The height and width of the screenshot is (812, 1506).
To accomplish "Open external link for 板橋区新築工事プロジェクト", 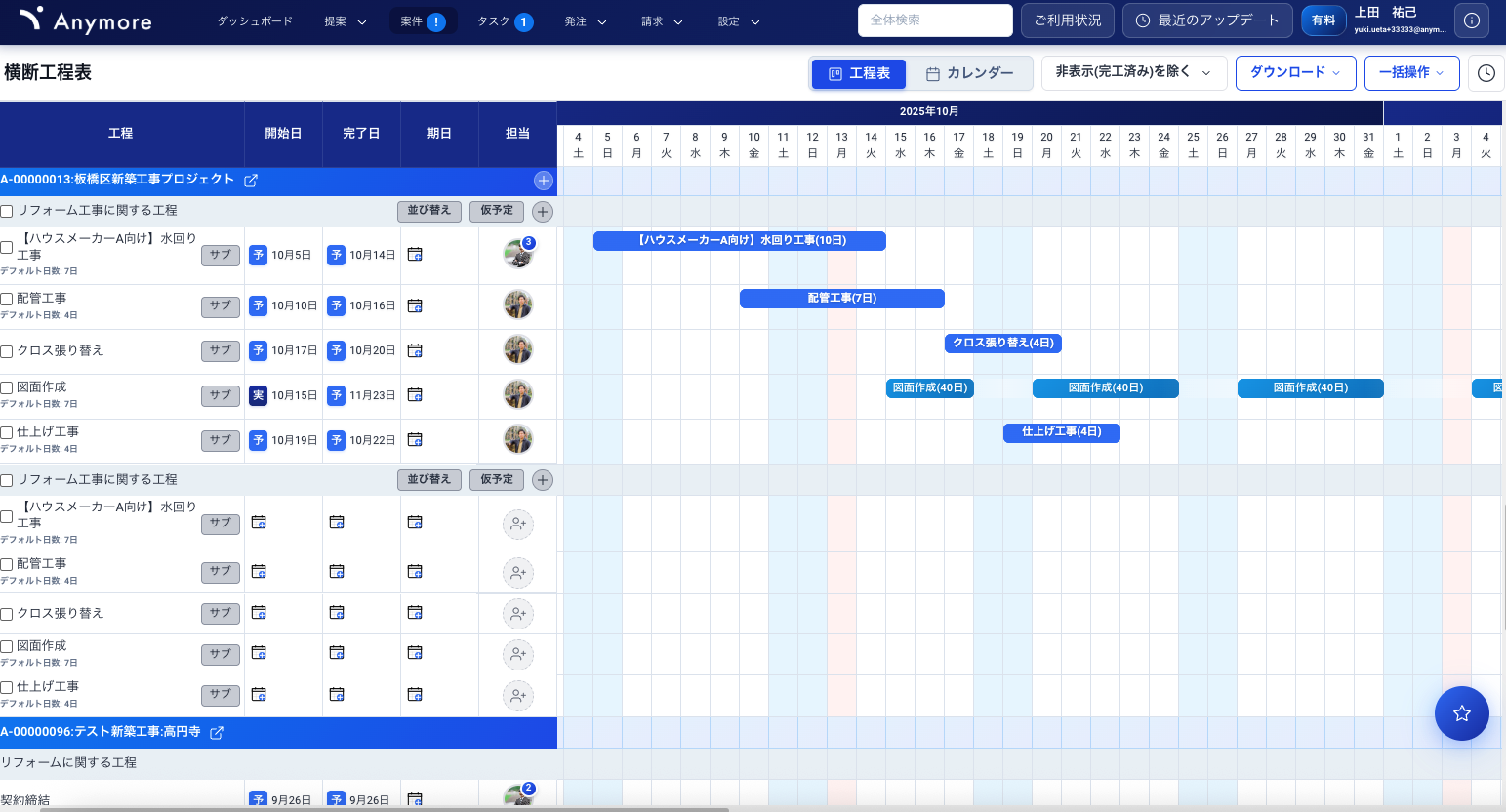I will pyautogui.click(x=251, y=181).
